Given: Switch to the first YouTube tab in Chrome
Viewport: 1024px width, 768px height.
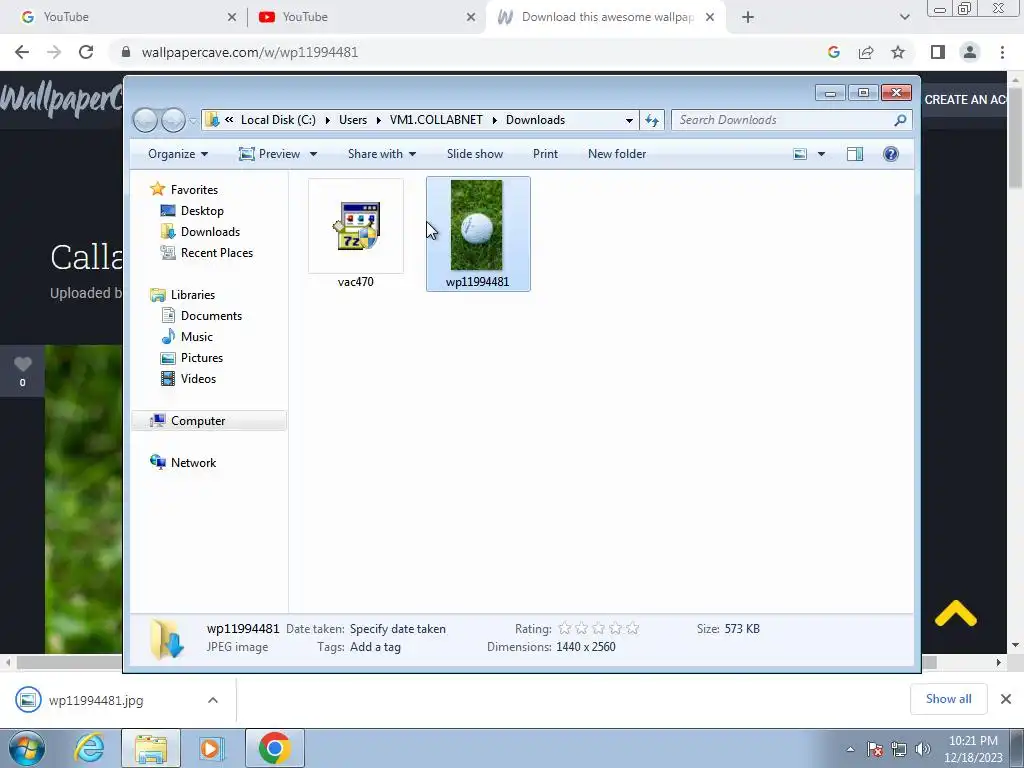Looking at the screenshot, I should (x=124, y=17).
